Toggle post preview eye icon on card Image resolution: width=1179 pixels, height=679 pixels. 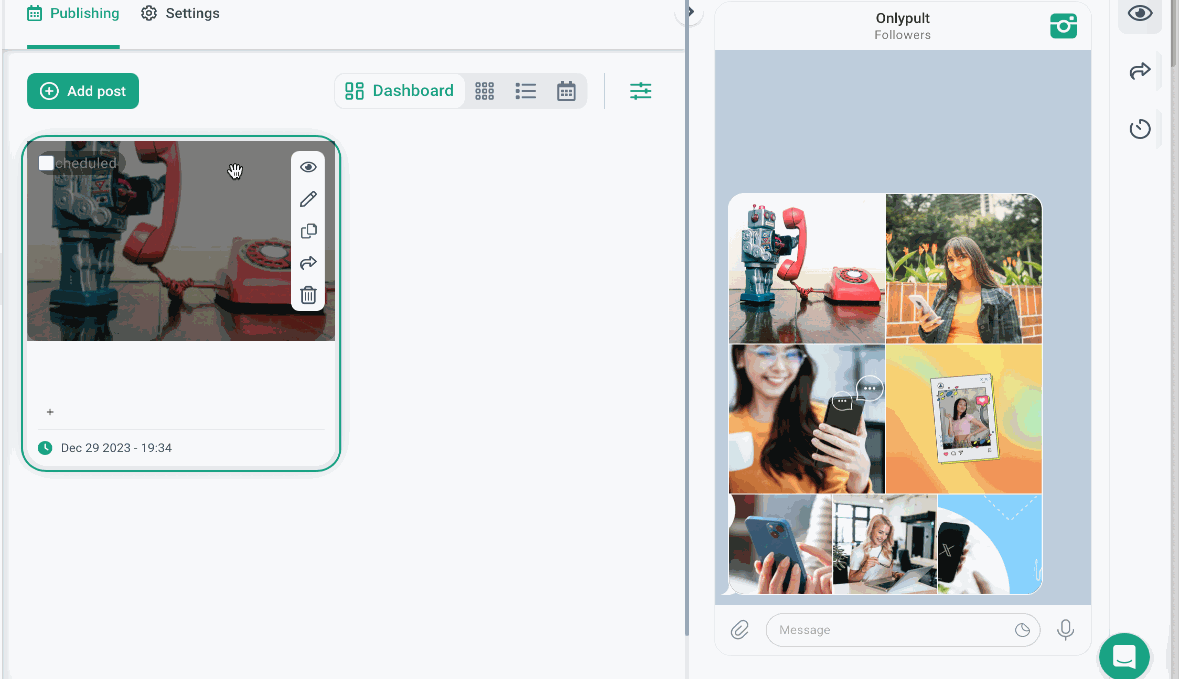[308, 167]
